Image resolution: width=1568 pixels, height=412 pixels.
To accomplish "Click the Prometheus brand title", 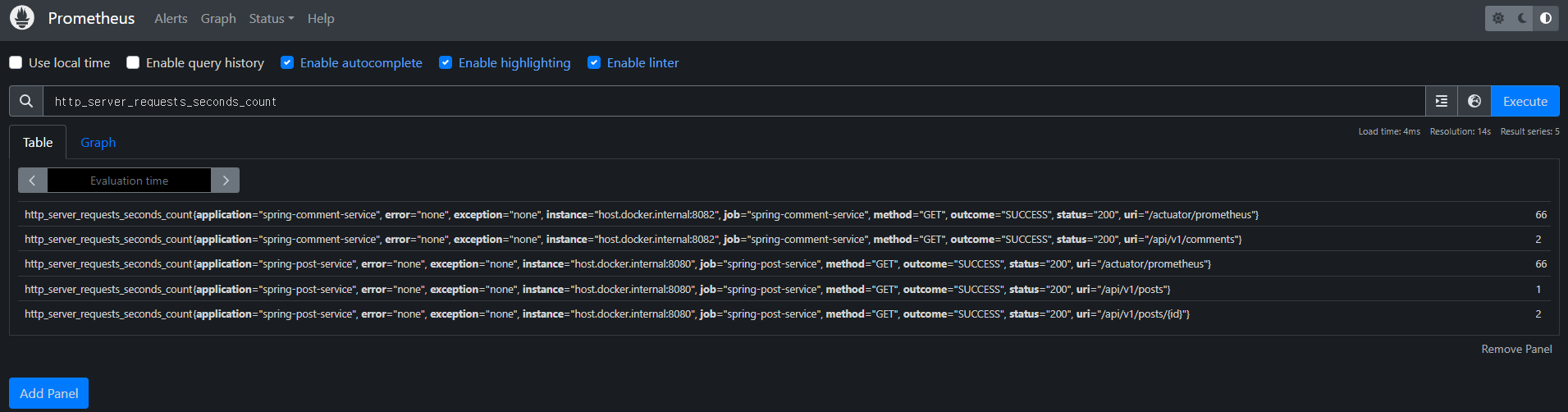I will [91, 18].
